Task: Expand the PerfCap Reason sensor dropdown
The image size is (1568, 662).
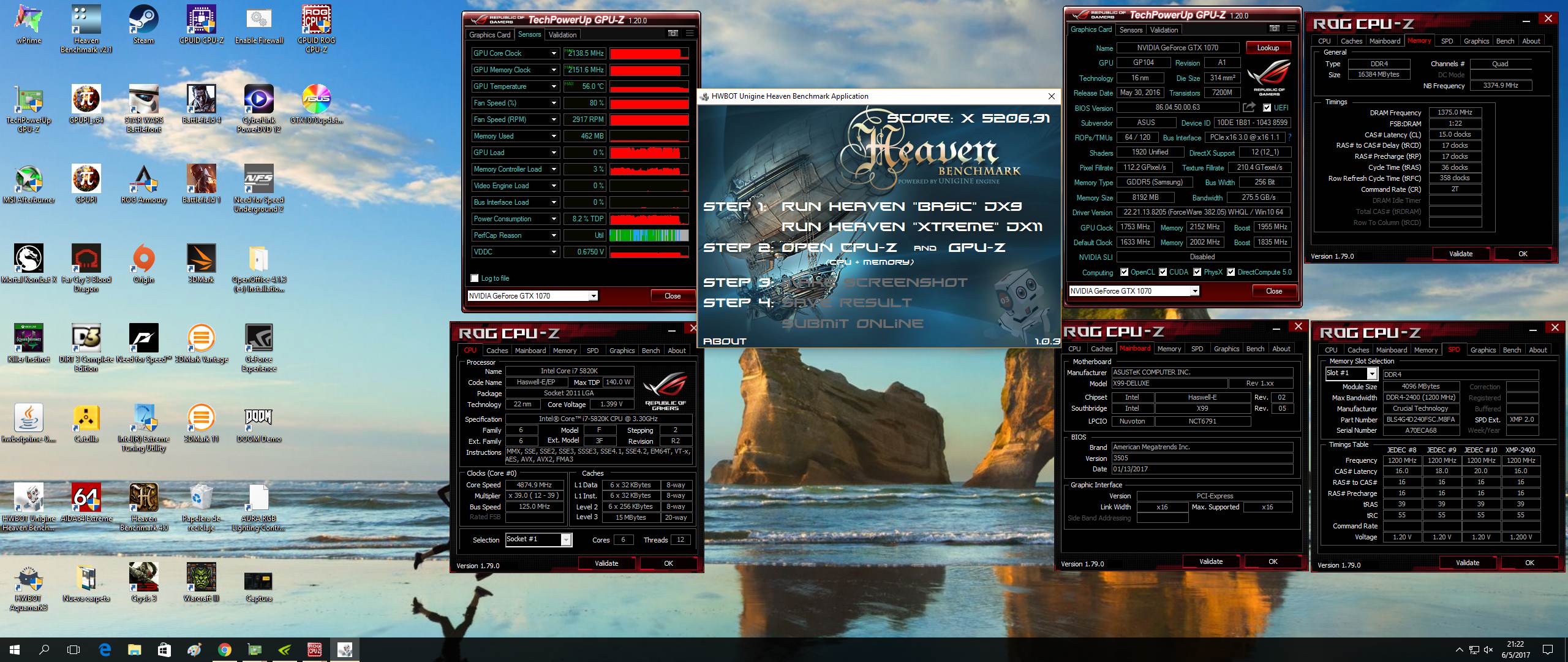Action: click(x=554, y=235)
